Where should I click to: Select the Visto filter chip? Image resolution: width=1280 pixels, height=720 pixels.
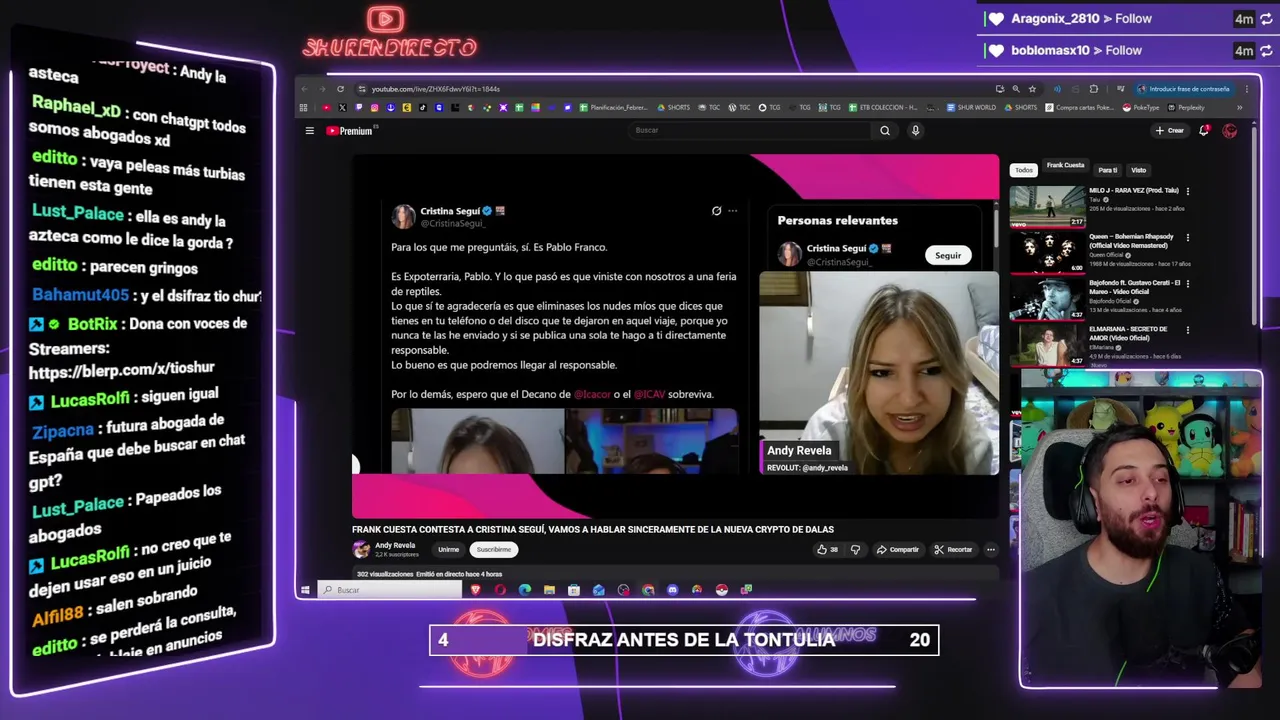click(x=1138, y=170)
